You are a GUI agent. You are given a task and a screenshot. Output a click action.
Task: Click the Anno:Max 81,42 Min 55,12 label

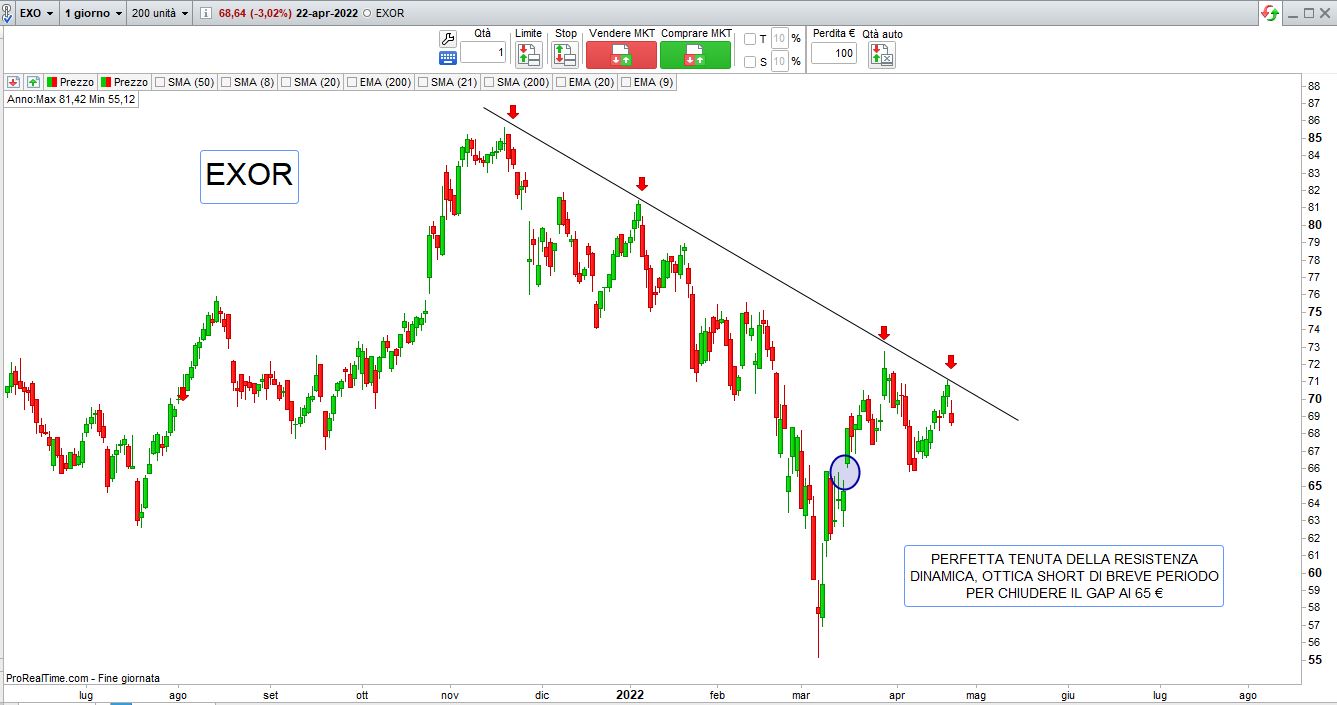(x=71, y=100)
